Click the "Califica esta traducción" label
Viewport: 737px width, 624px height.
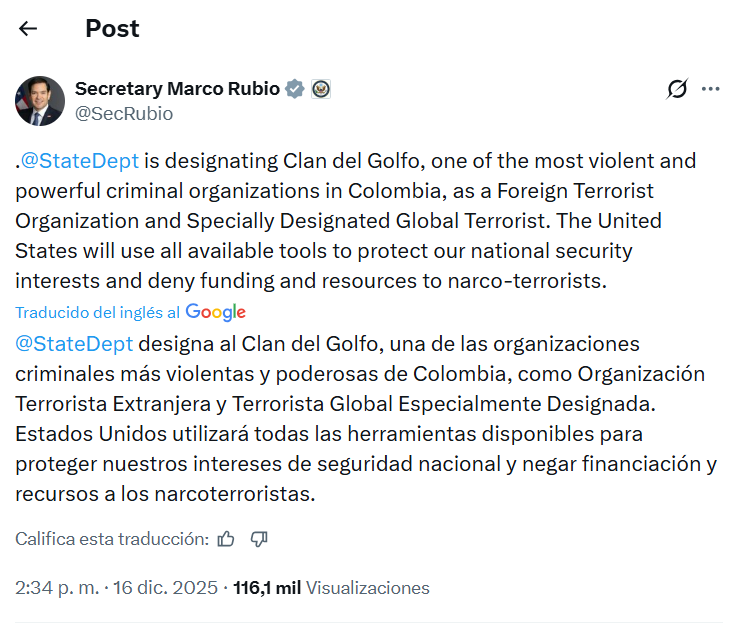click(x=111, y=539)
